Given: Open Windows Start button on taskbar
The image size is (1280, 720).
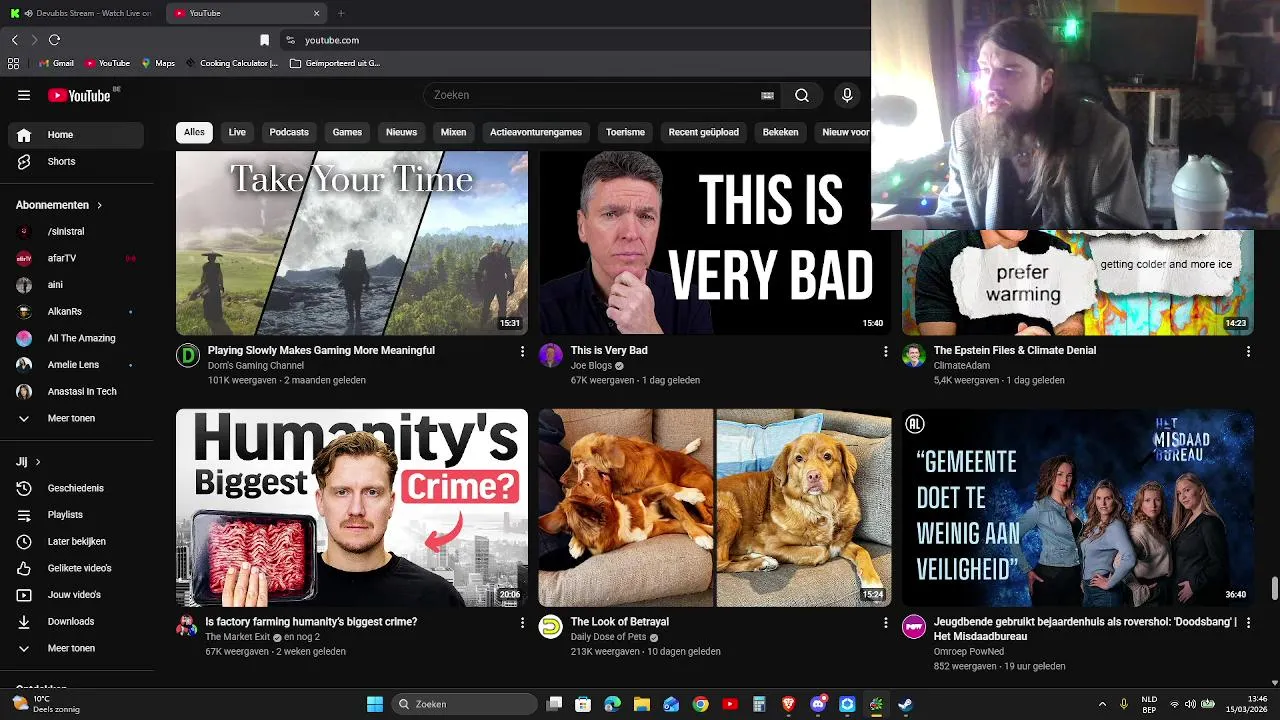Looking at the screenshot, I should [x=375, y=704].
